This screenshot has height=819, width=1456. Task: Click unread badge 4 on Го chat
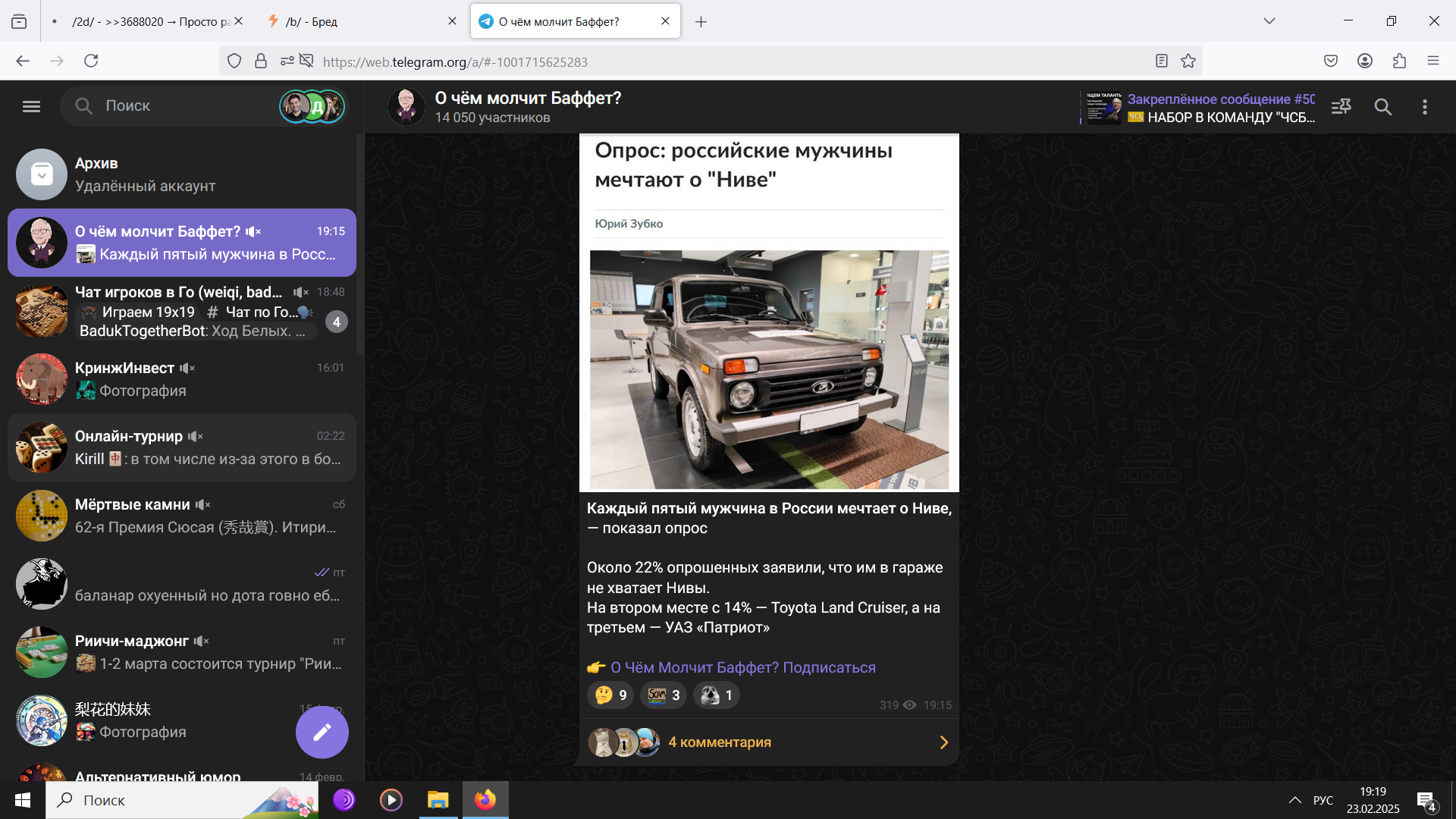tap(337, 322)
